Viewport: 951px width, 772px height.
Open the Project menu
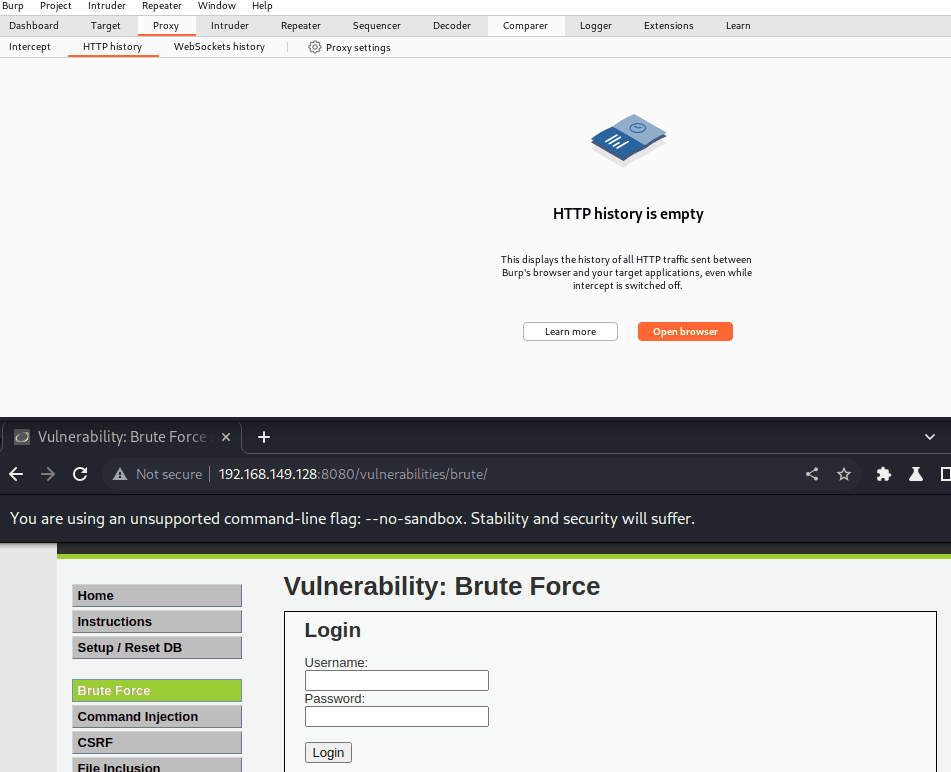(56, 6)
